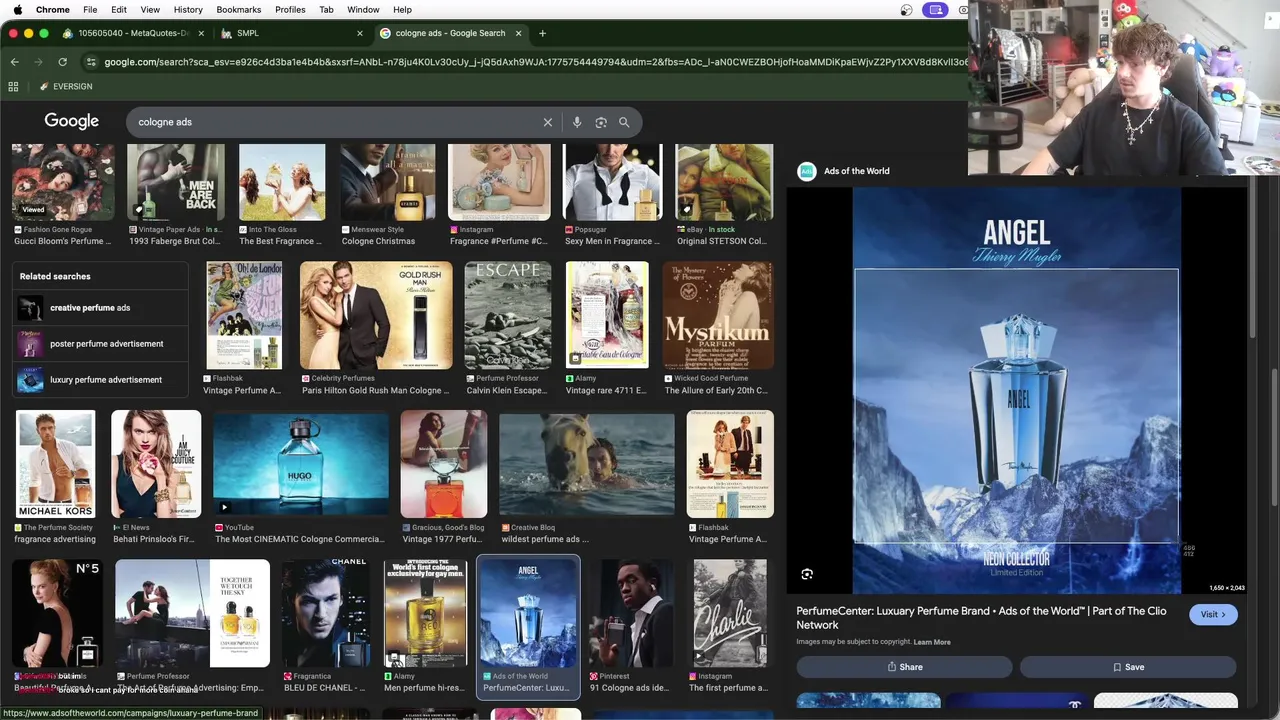Open the Charlie first perfume ad thumbnail
1280x720 pixels.
tap(730, 612)
